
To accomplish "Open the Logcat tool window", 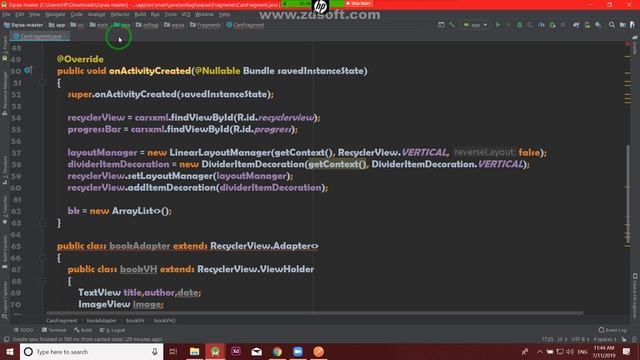I will [x=113, y=330].
